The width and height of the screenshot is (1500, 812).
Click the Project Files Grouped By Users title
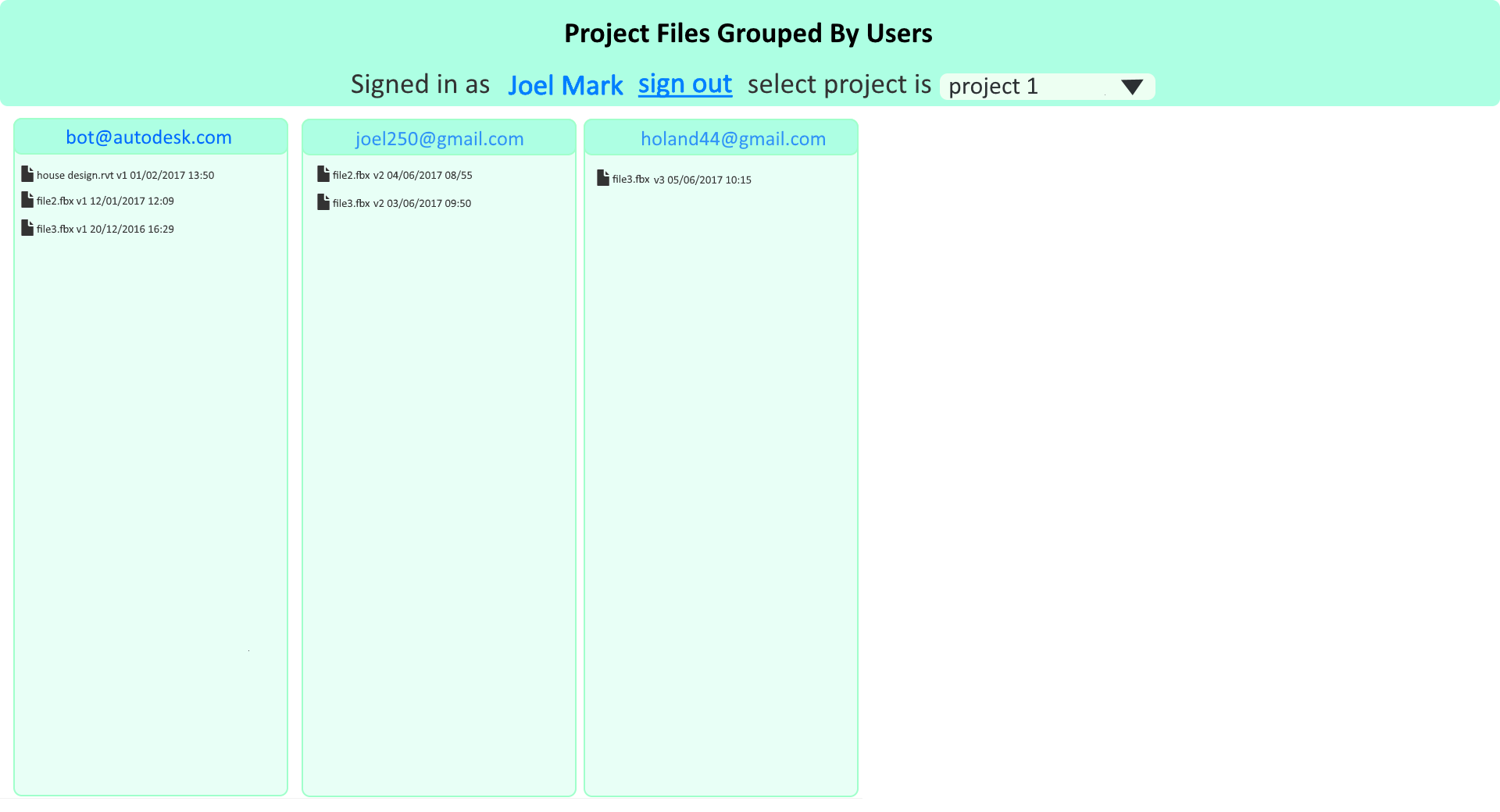tap(748, 34)
